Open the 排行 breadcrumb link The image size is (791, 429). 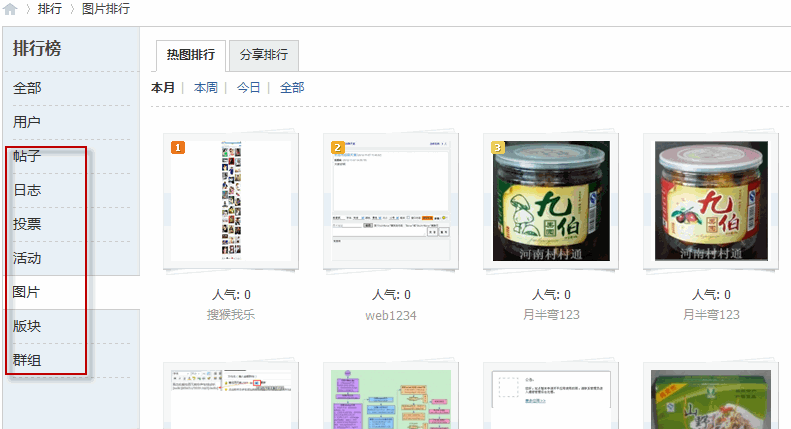tap(50, 9)
